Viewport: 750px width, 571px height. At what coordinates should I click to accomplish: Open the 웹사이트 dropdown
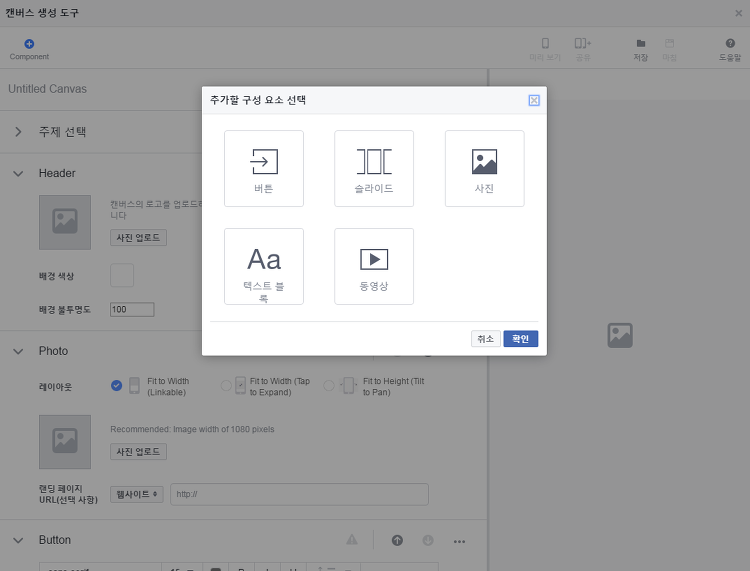pyautogui.click(x=137, y=494)
